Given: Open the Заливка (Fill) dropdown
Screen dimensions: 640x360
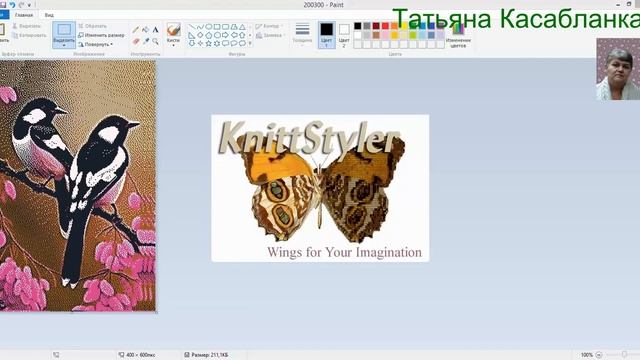Looking at the screenshot, I should pyautogui.click(x=270, y=36).
